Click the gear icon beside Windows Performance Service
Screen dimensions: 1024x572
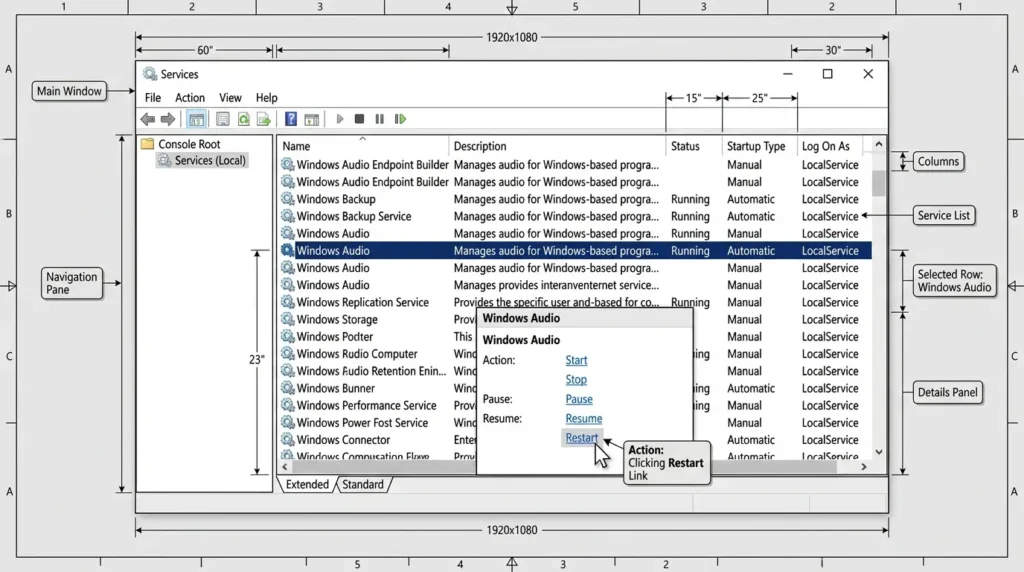pos(287,405)
